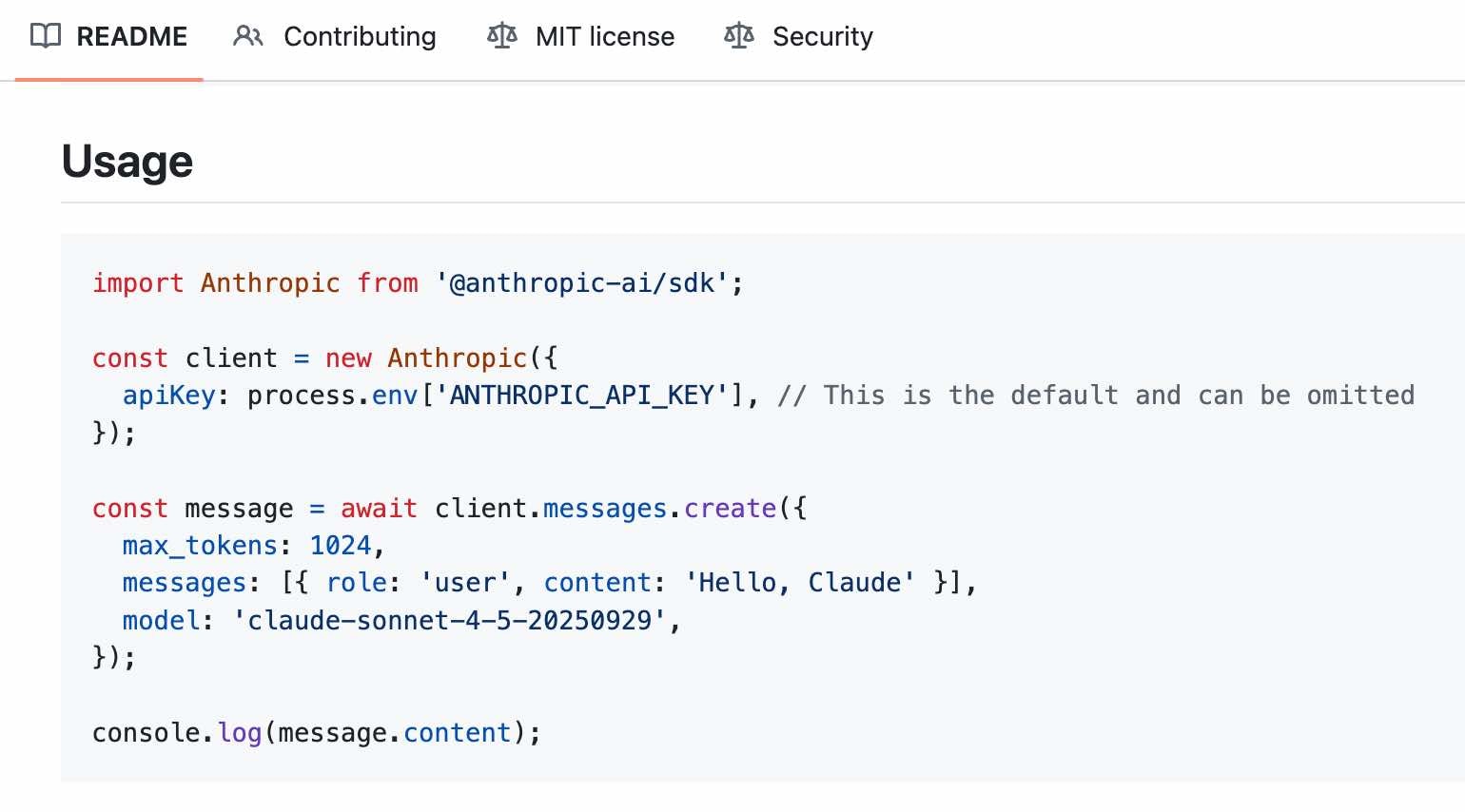The height and width of the screenshot is (812, 1465).
Task: Click the Usage section heading
Action: (x=127, y=161)
